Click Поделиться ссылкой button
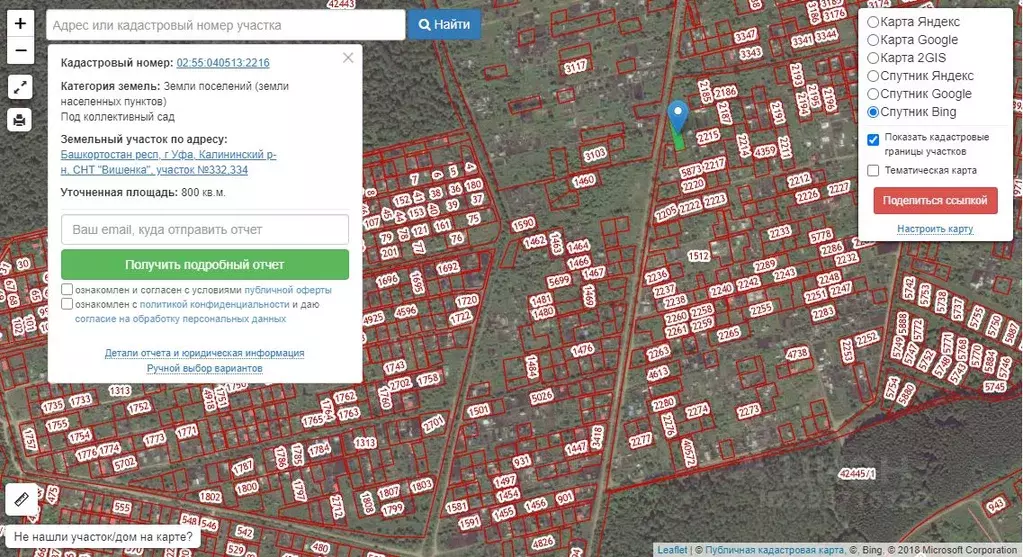Viewport: 1023px width, 557px height. 935,200
